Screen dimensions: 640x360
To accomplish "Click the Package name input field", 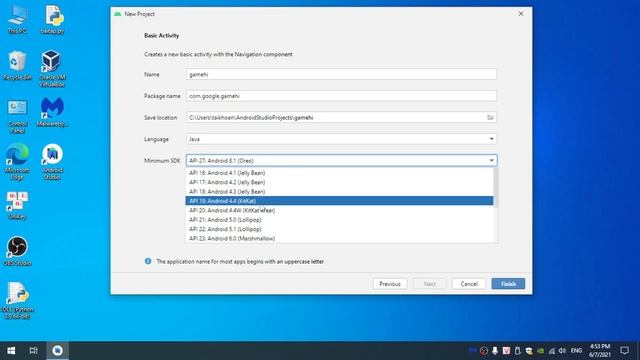I will [341, 96].
